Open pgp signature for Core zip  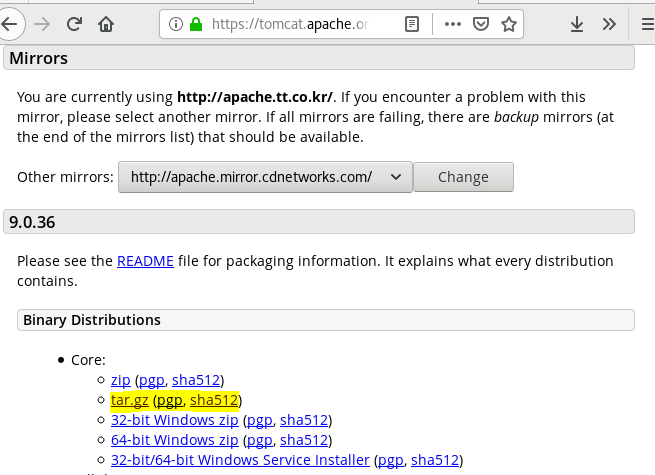pos(151,380)
